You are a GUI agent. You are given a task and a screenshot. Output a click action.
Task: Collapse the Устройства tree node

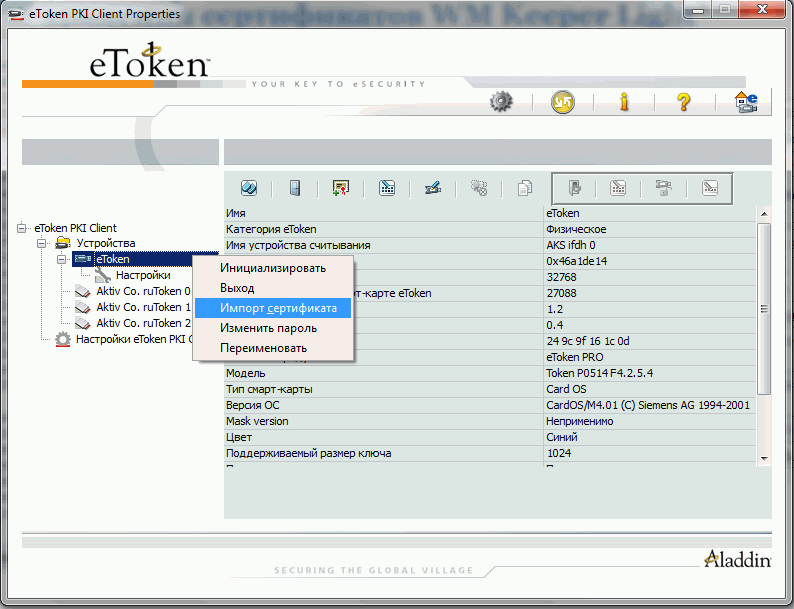(42, 243)
